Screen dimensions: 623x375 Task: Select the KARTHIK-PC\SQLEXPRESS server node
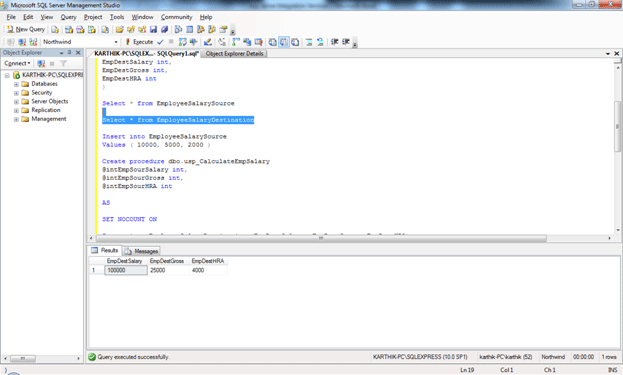coord(52,75)
